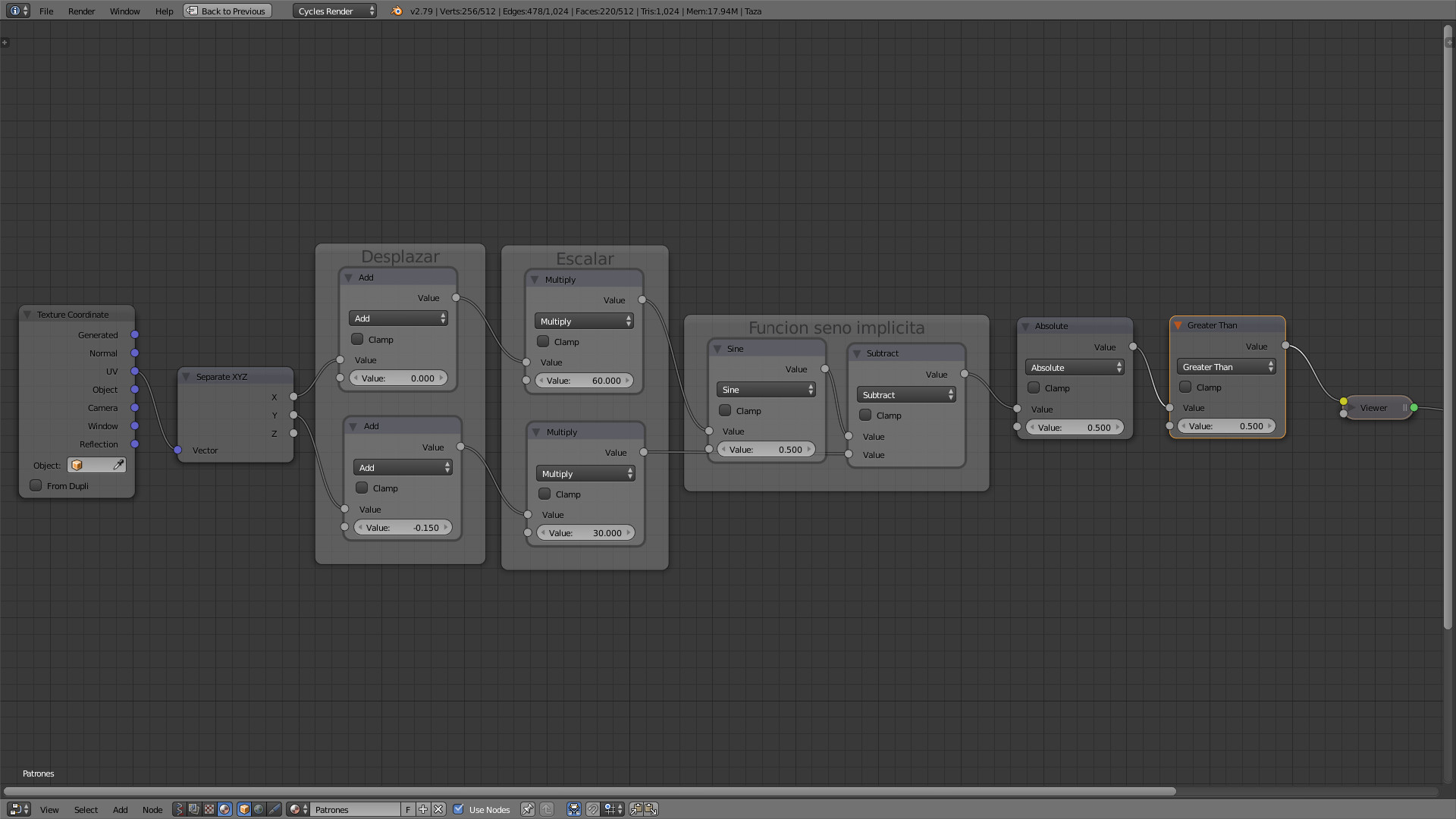Click the Value -0.150 field on Add
1456x819 pixels.
(x=403, y=528)
